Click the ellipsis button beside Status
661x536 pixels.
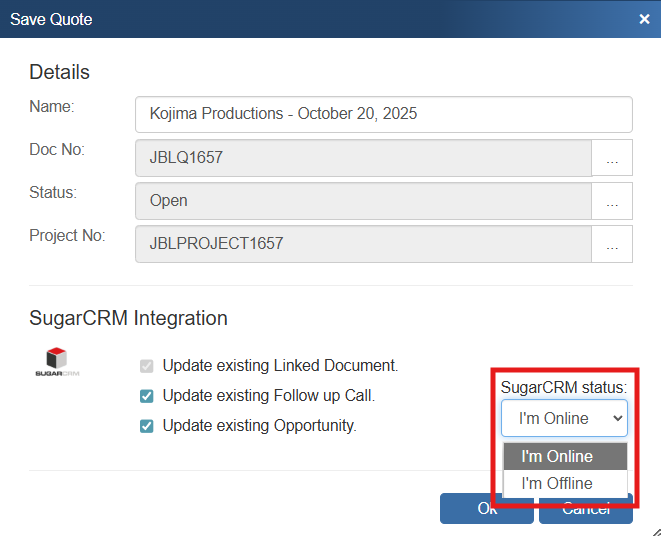click(612, 201)
